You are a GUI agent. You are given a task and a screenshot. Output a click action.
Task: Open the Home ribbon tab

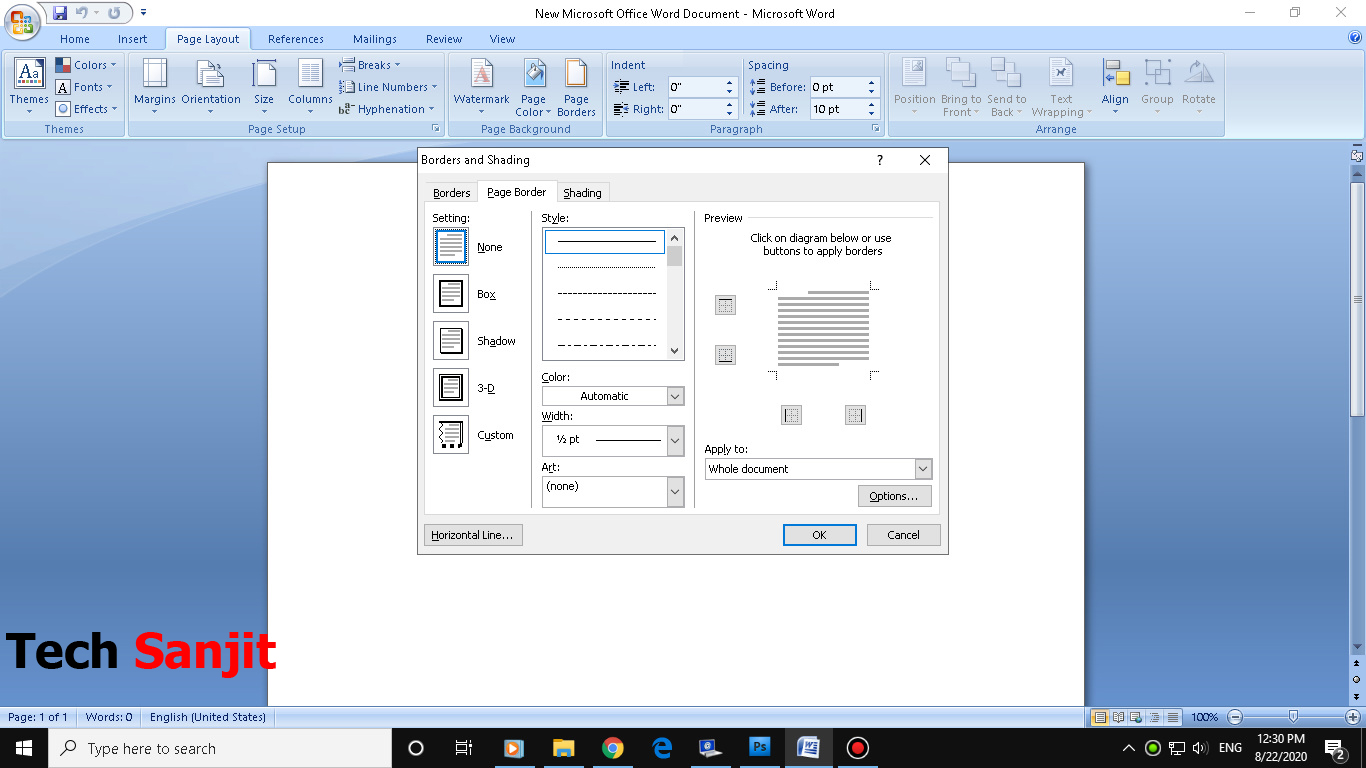tap(75, 39)
